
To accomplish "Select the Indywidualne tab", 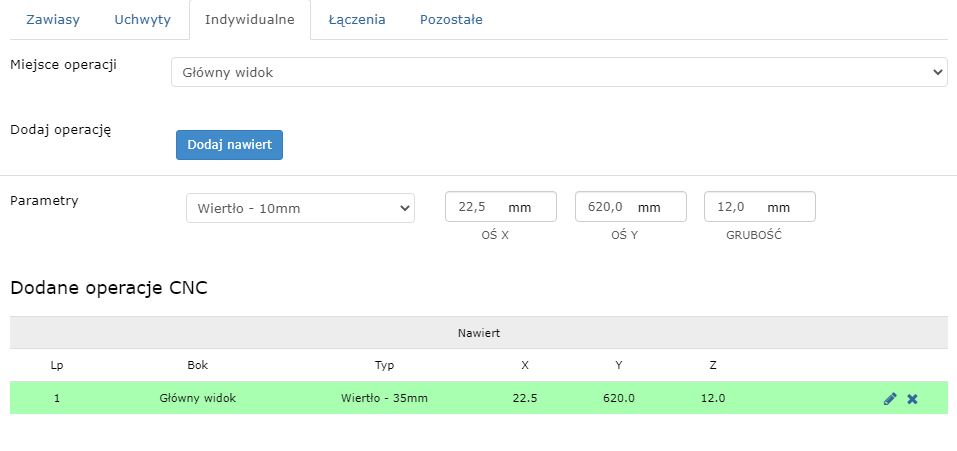I will point(249,20).
